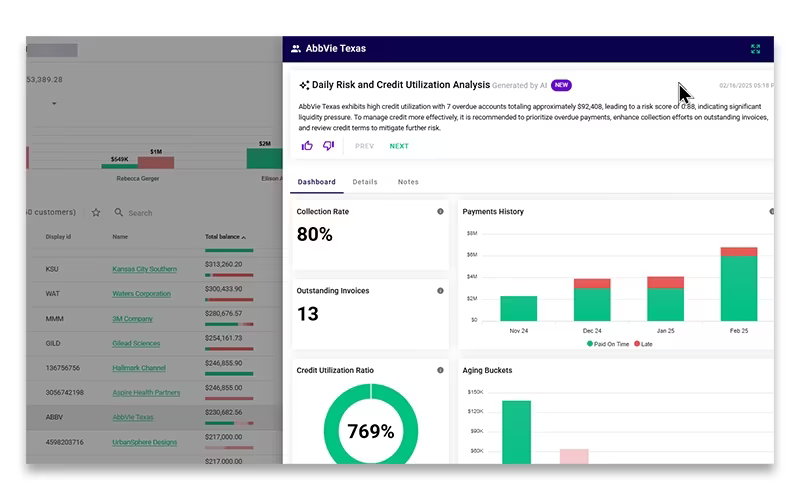This screenshot has width=800, height=500.
Task: Open the Waters Corporation customer link
Action: click(141, 294)
